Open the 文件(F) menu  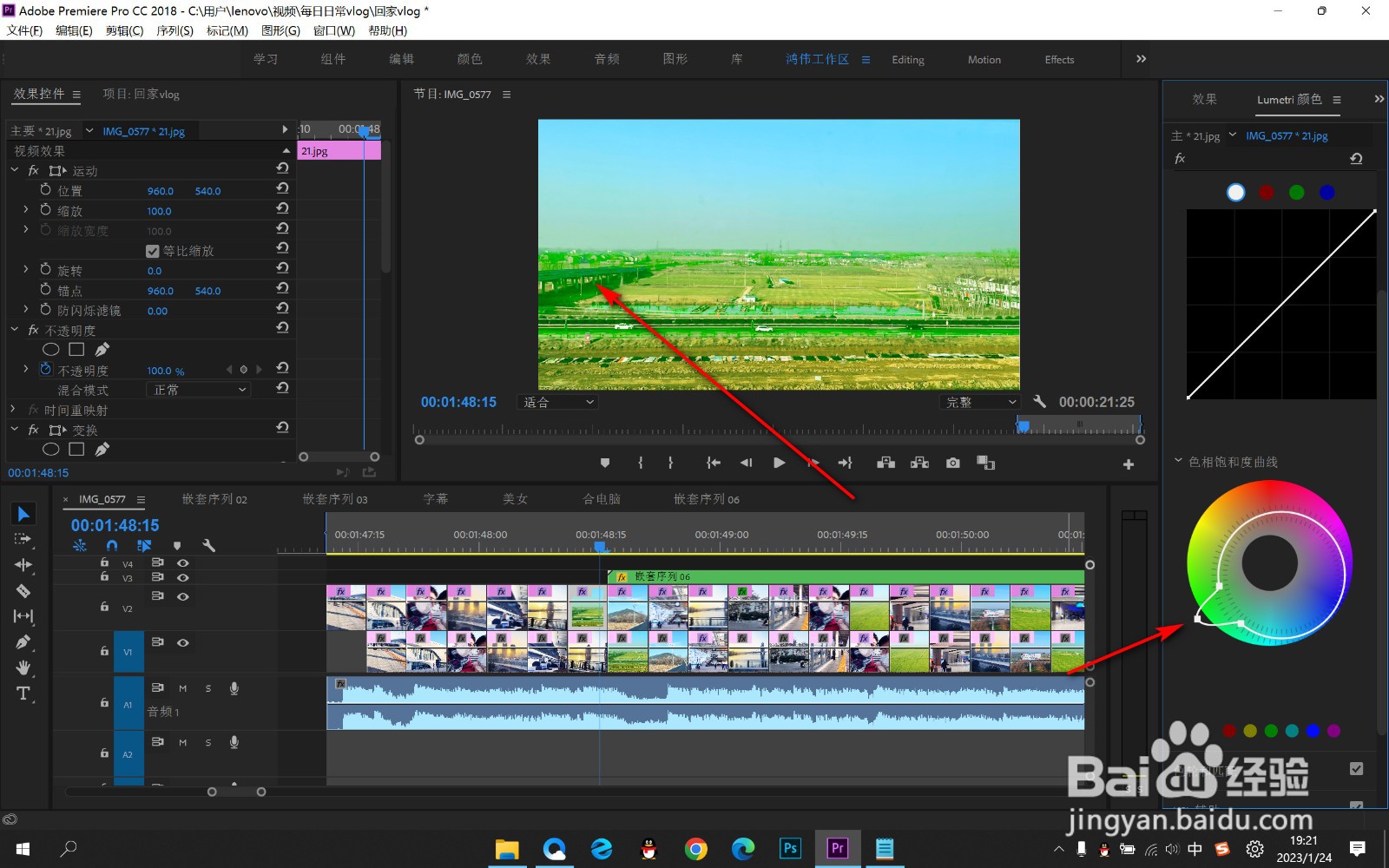point(24,30)
